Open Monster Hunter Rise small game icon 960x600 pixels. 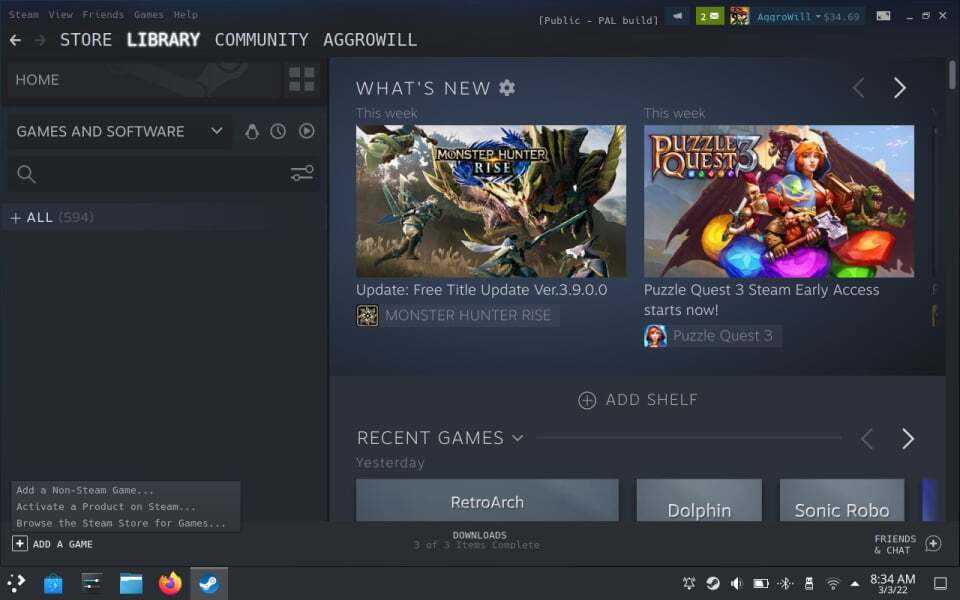(367, 315)
